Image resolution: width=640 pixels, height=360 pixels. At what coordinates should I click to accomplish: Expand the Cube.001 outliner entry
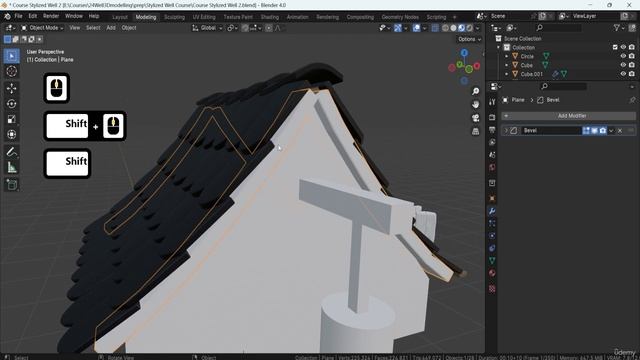[x=507, y=74]
